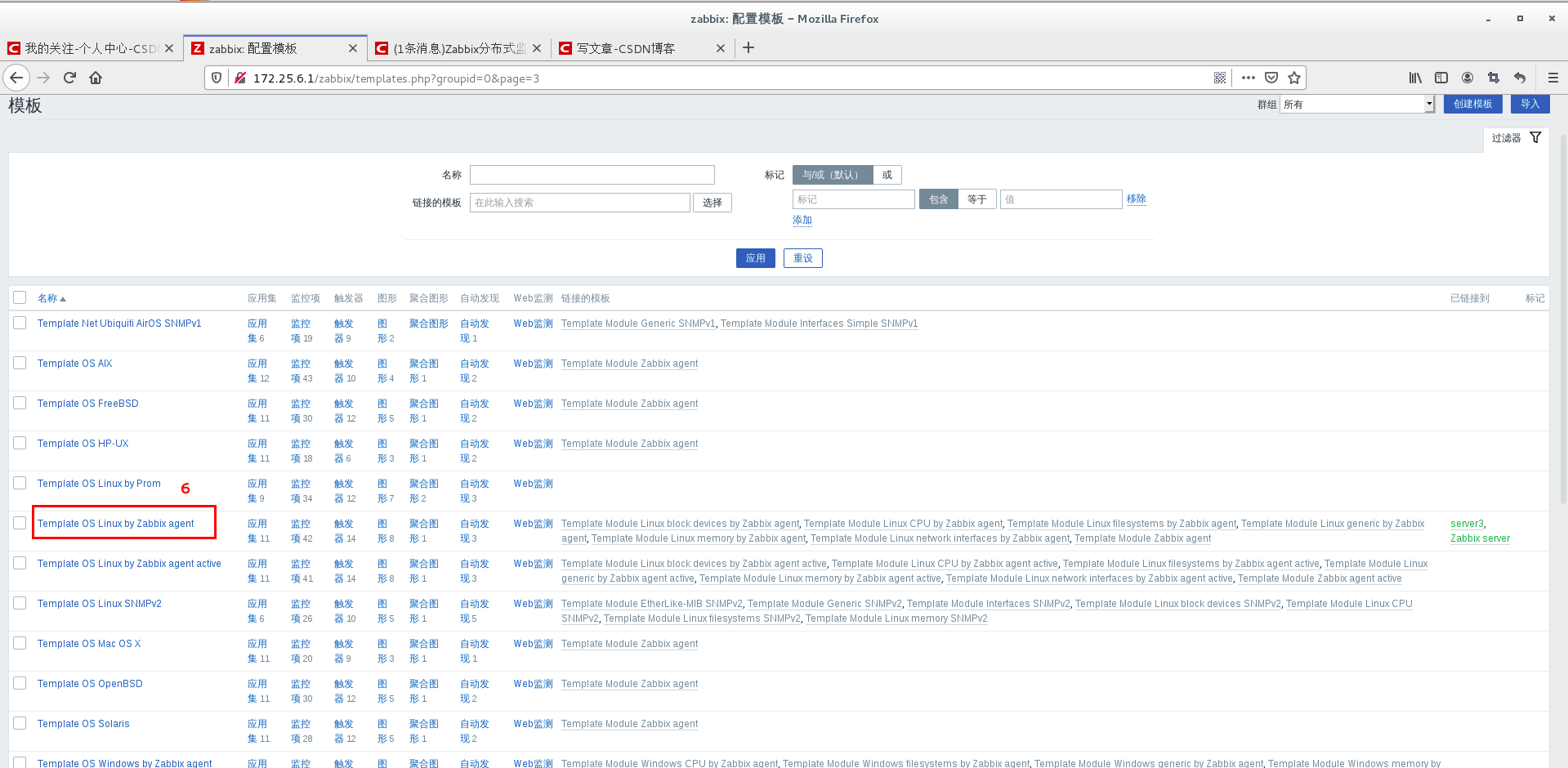This screenshot has width=1568, height=768.
Task: Open Firefox home via the home icon
Action: [96, 78]
